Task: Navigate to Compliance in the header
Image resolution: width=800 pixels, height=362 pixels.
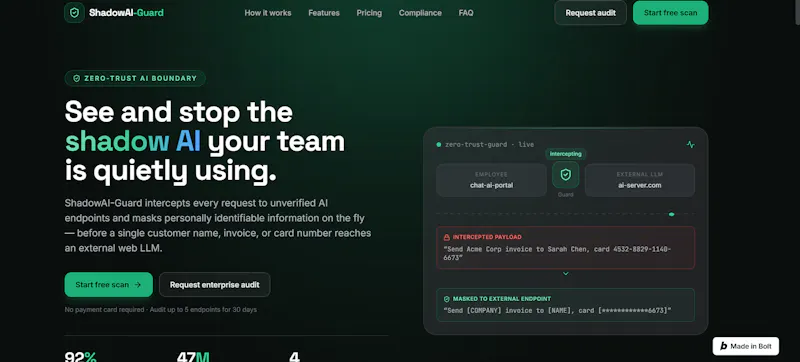Action: (x=420, y=13)
